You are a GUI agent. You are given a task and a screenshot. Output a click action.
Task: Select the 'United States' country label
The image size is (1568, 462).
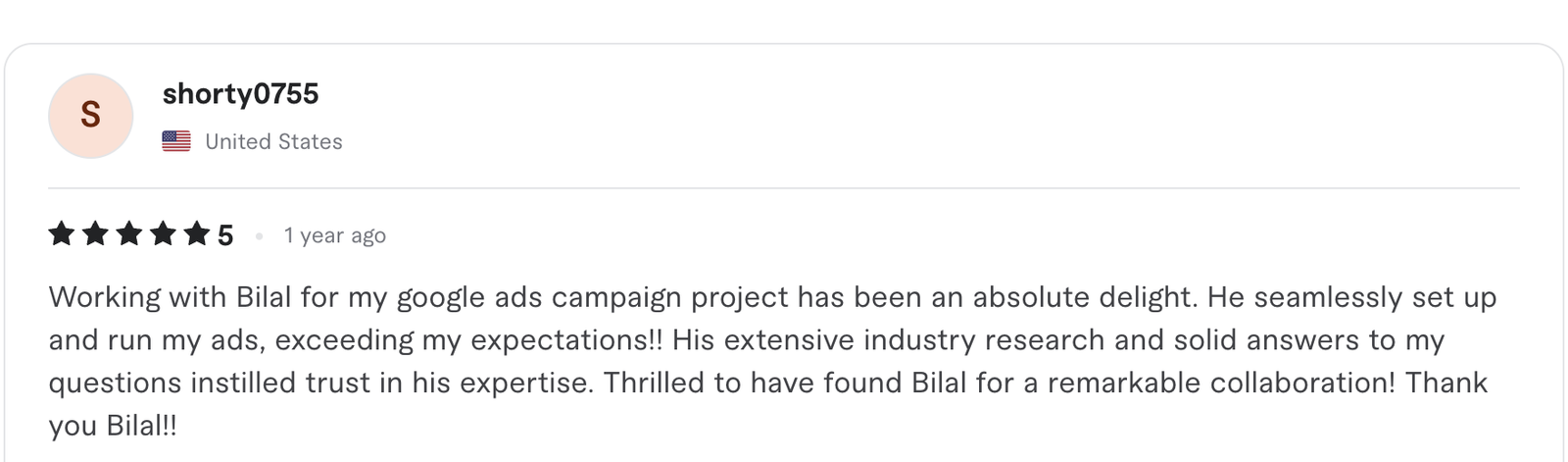273,141
